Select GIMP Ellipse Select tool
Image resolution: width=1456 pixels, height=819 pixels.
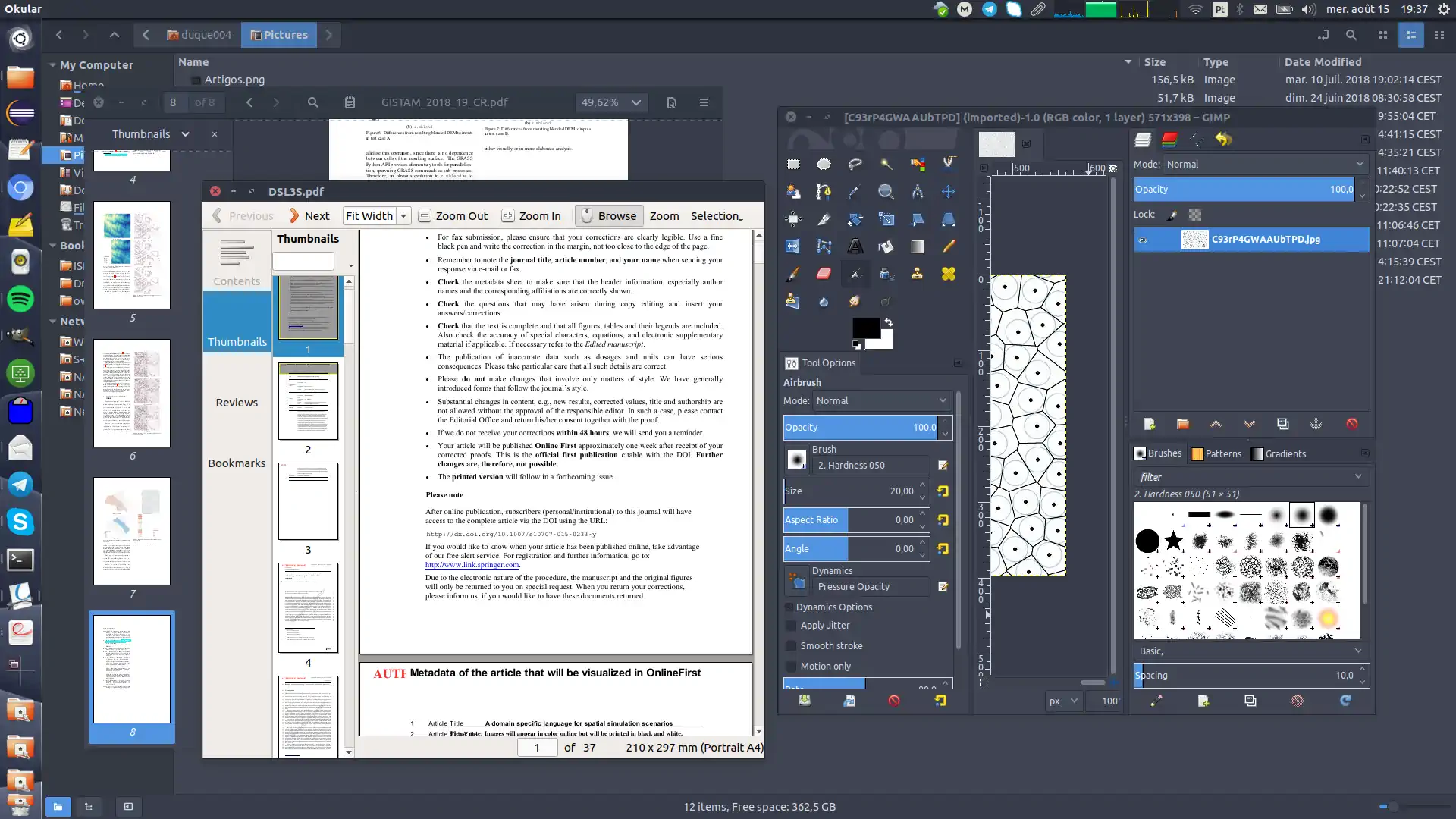pos(824,164)
